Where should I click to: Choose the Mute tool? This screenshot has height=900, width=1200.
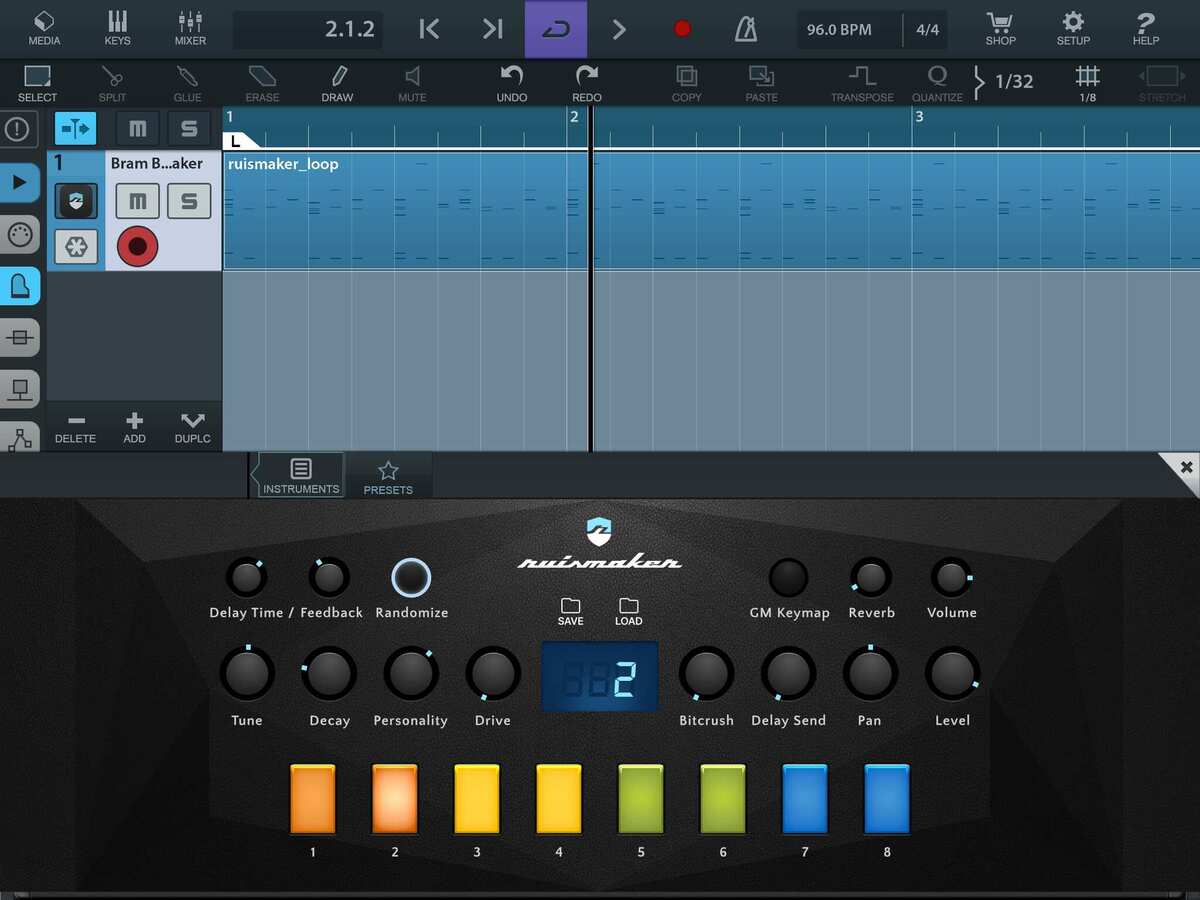tap(412, 83)
